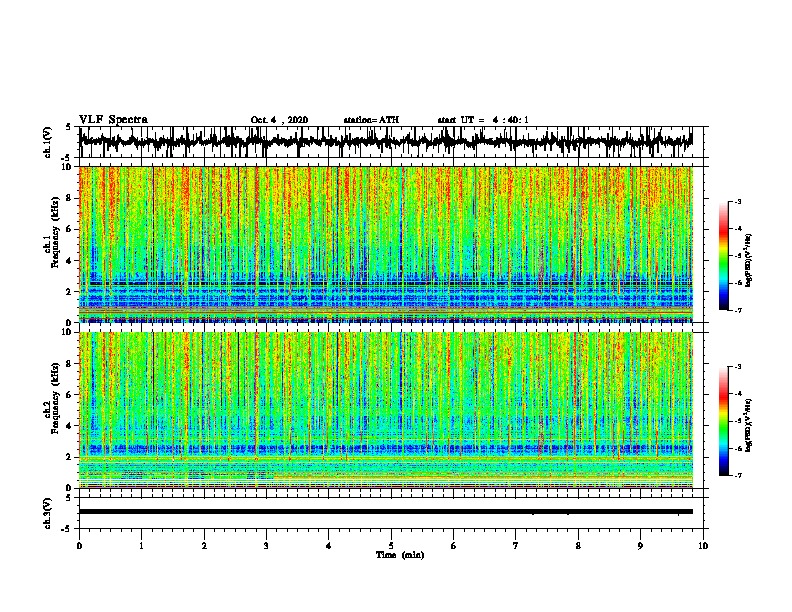Click time axis tick label "10"

click(x=703, y=545)
